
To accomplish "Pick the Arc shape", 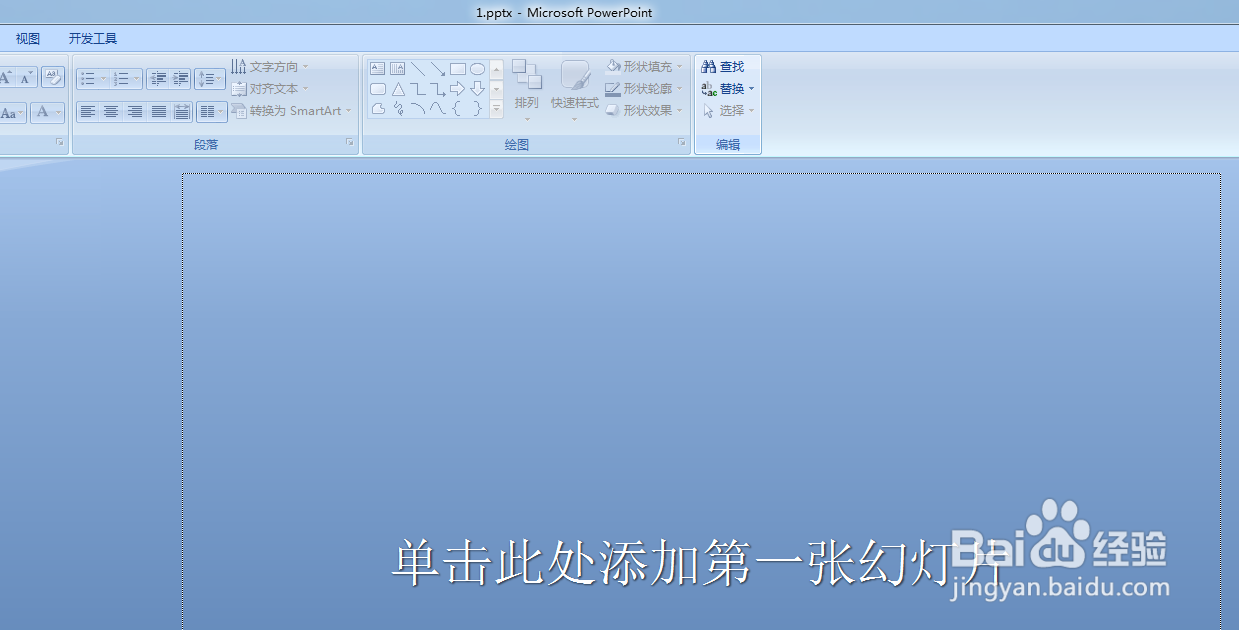I will point(418,109).
